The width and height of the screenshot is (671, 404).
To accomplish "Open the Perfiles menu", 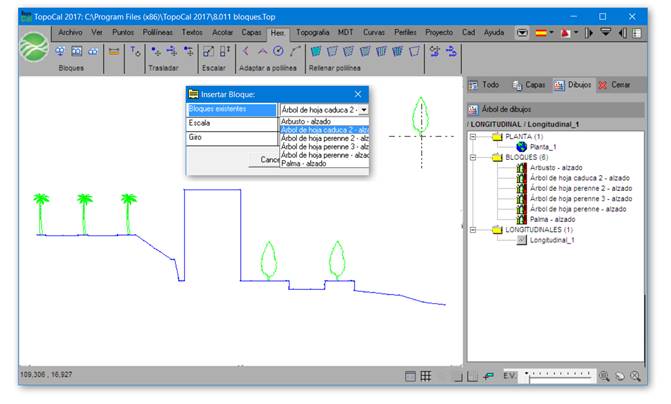I will click(x=405, y=33).
